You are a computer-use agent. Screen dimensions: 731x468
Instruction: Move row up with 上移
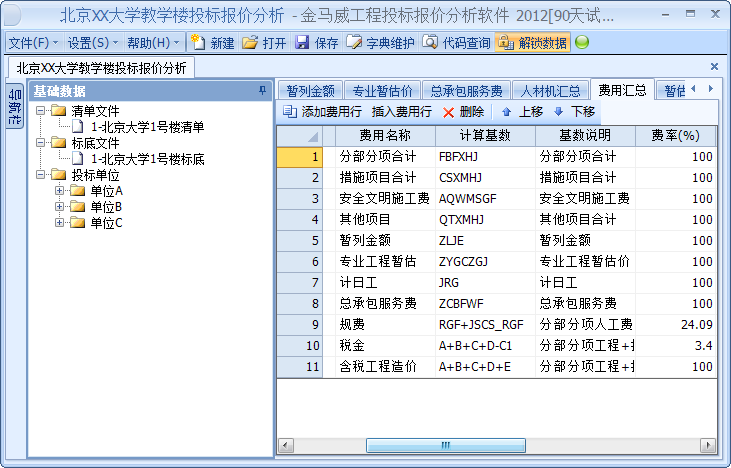522,112
